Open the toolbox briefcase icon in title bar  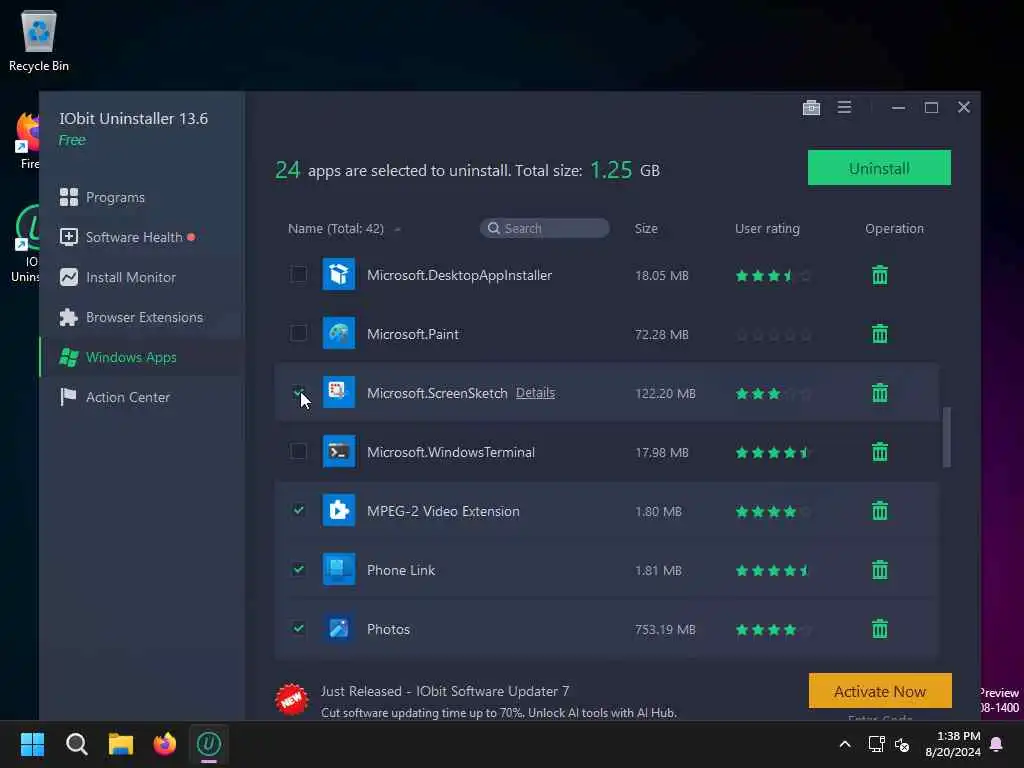[x=811, y=108]
